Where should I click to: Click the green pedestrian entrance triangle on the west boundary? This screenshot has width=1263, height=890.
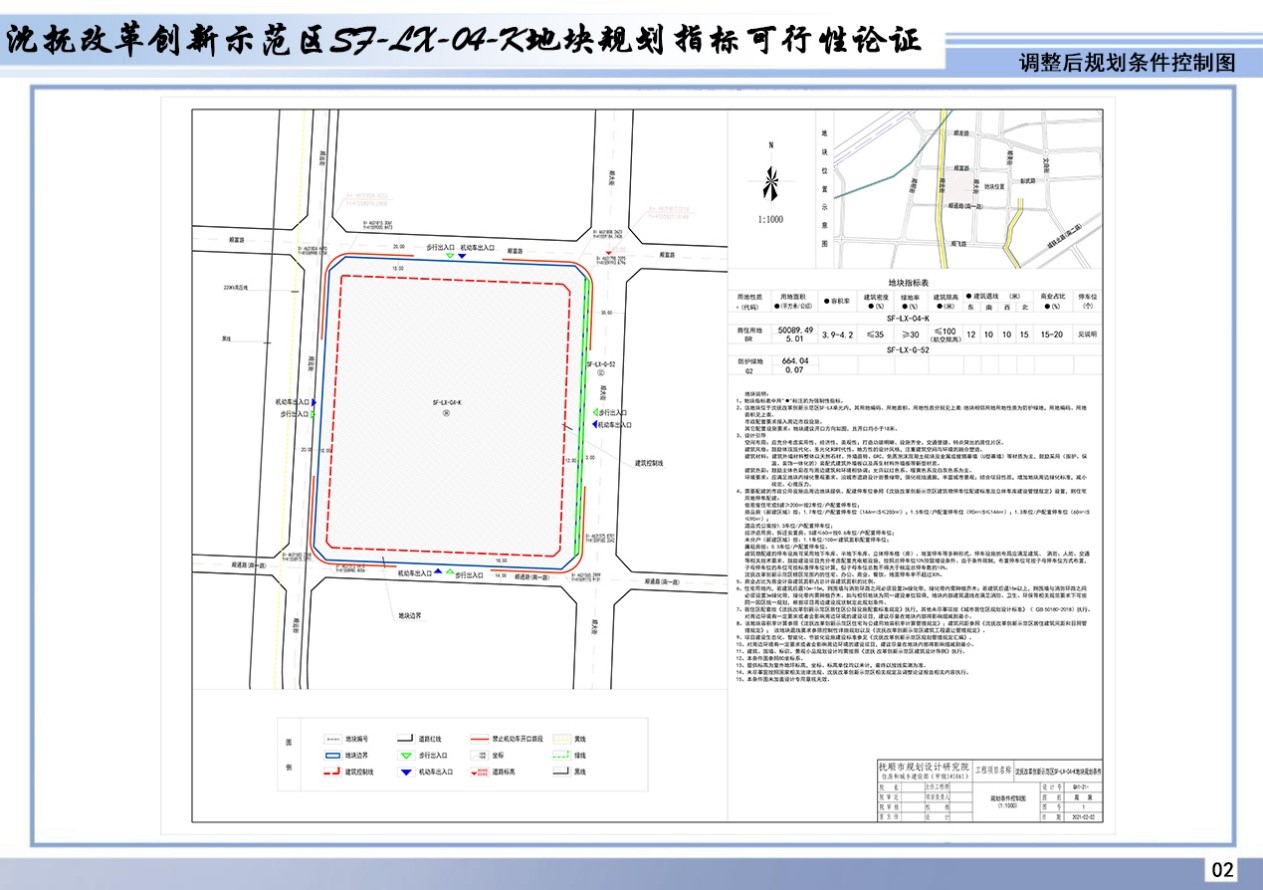(314, 412)
